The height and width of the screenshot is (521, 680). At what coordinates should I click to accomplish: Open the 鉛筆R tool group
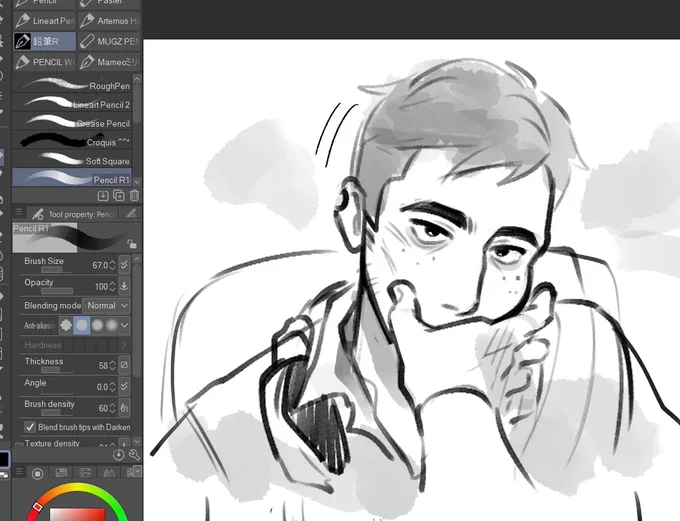coord(44,41)
